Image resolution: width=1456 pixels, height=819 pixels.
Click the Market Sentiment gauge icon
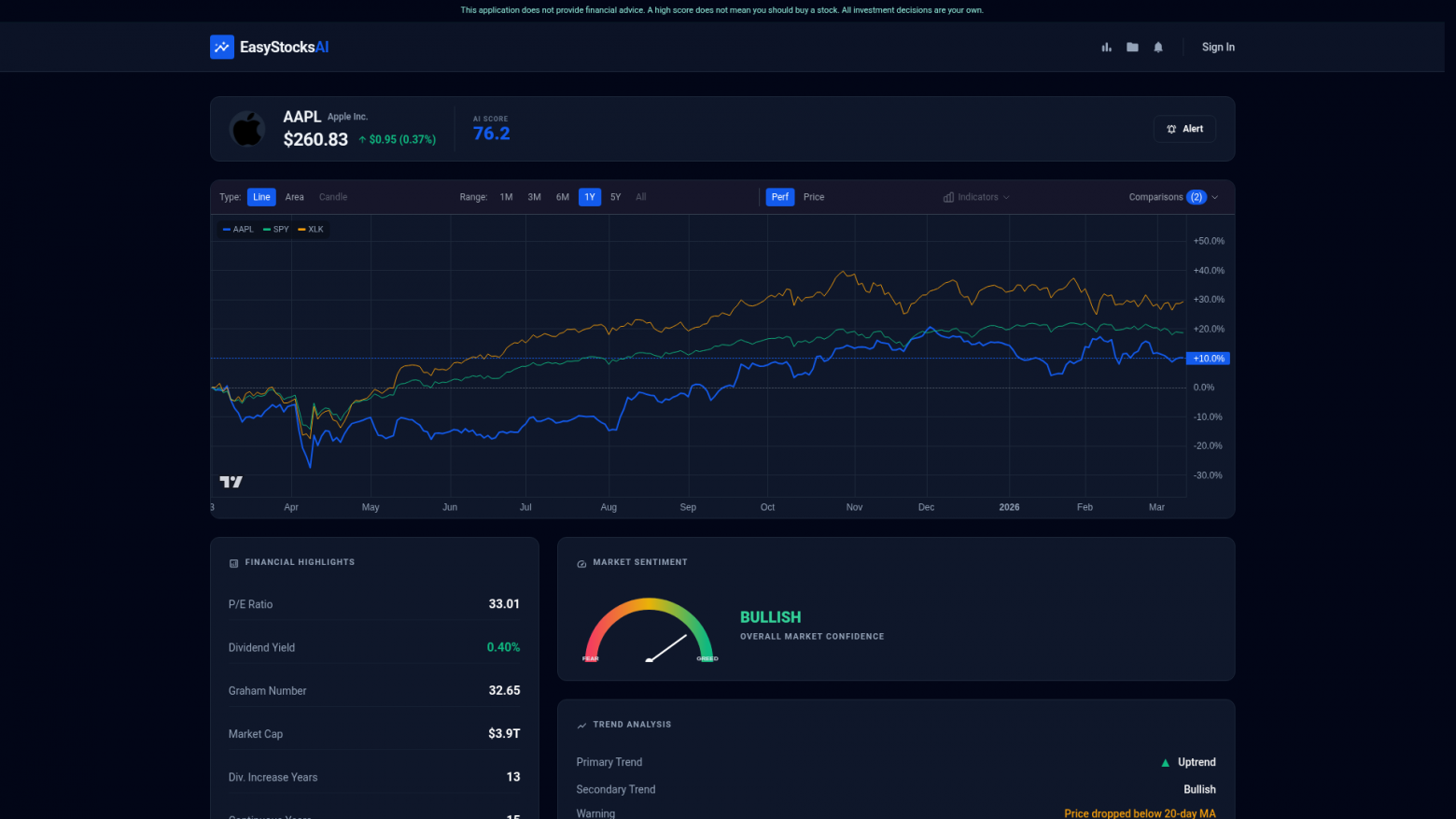coord(581,563)
